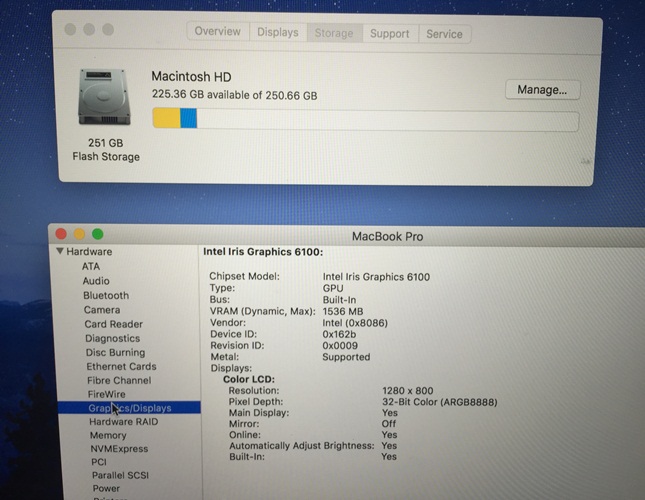Select ATA in the Hardware list
Viewport: 645px width, 500px height.
pyautogui.click(x=91, y=266)
